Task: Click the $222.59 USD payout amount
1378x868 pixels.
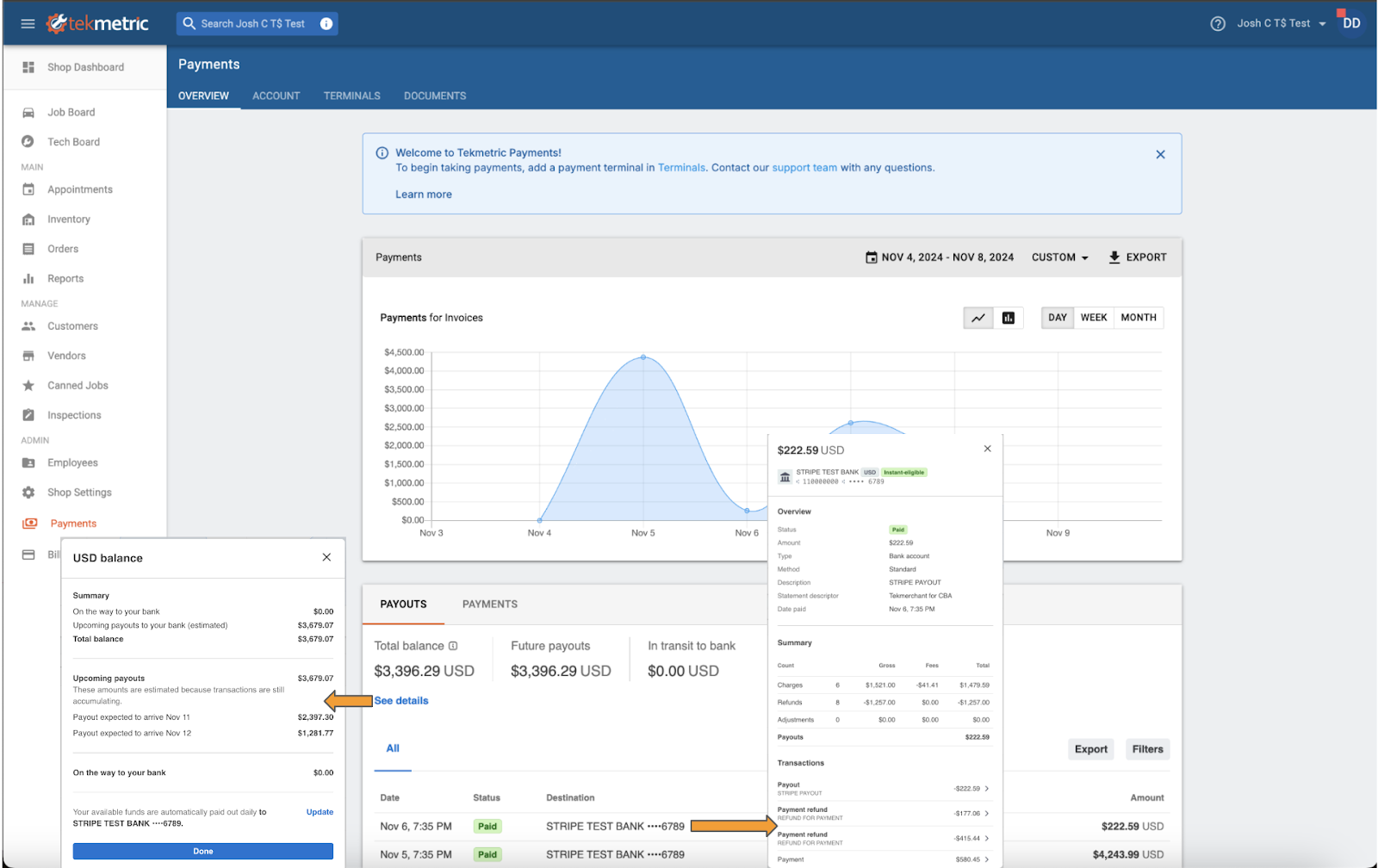Action: [x=1133, y=827]
